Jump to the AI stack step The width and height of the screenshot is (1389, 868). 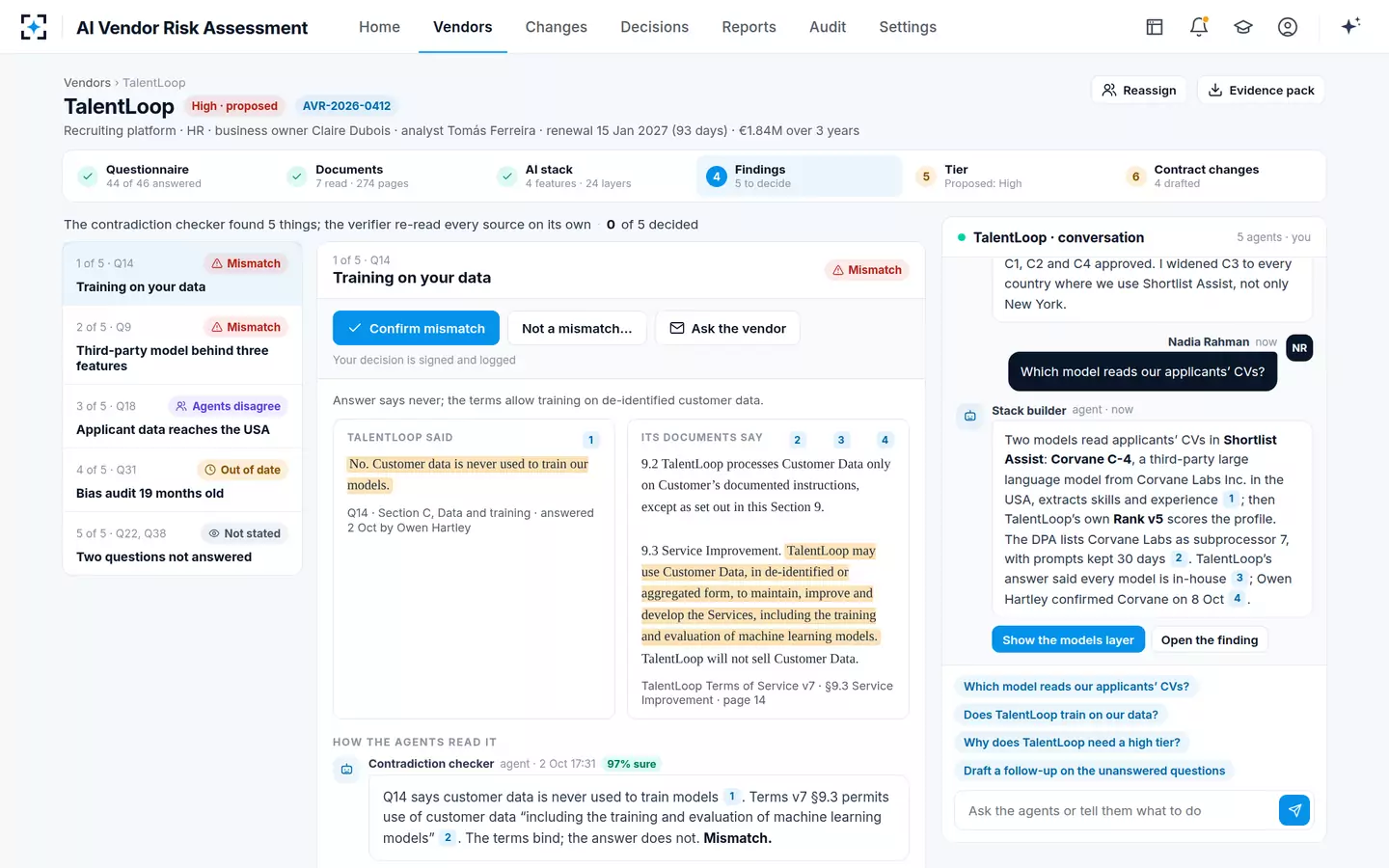pyautogui.click(x=588, y=176)
